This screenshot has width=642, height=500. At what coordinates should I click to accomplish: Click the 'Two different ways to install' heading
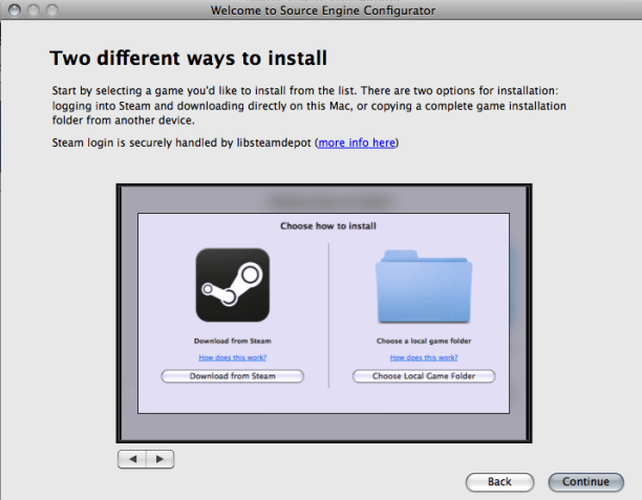pyautogui.click(x=188, y=58)
